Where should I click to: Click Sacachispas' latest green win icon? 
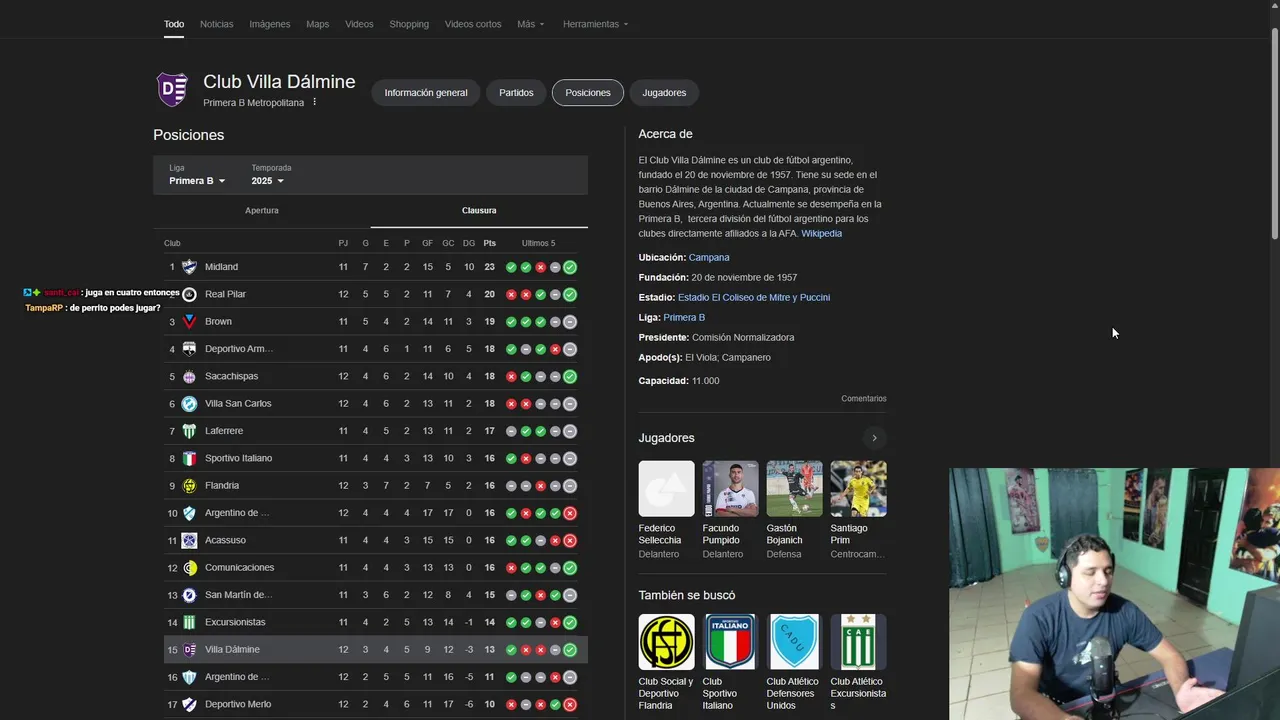click(x=570, y=376)
